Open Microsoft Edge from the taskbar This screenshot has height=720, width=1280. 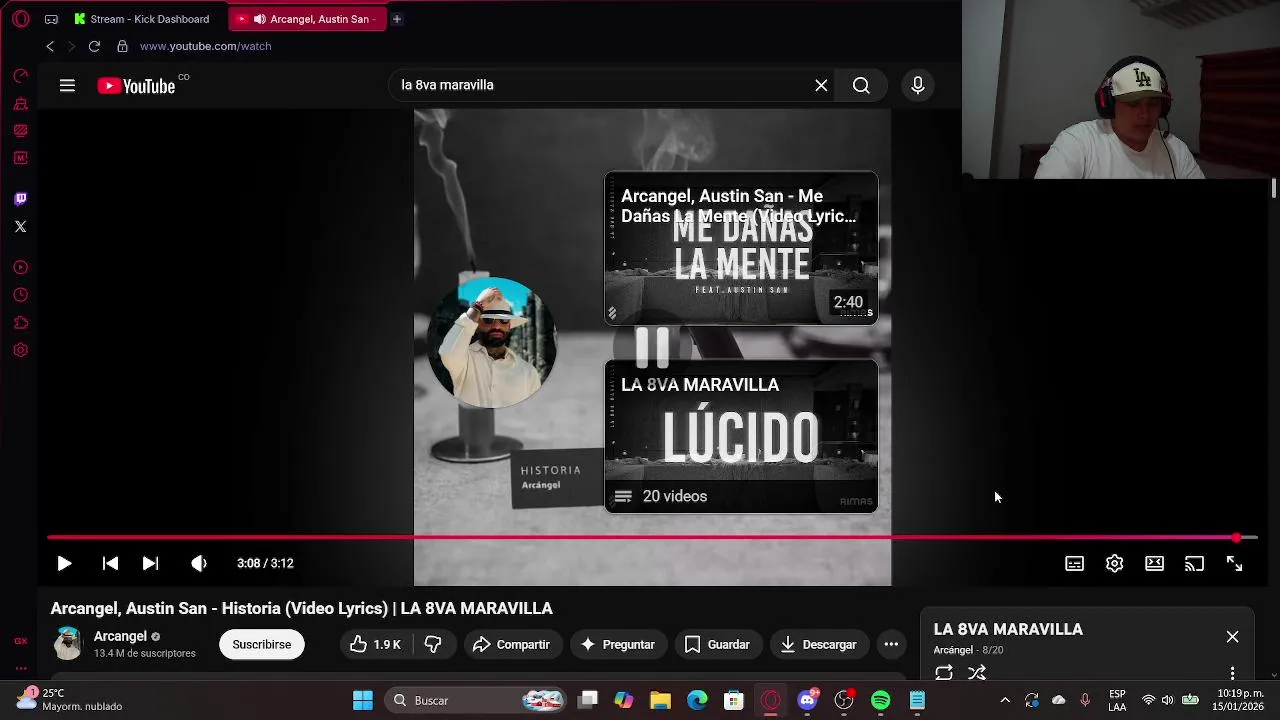pyautogui.click(x=697, y=701)
